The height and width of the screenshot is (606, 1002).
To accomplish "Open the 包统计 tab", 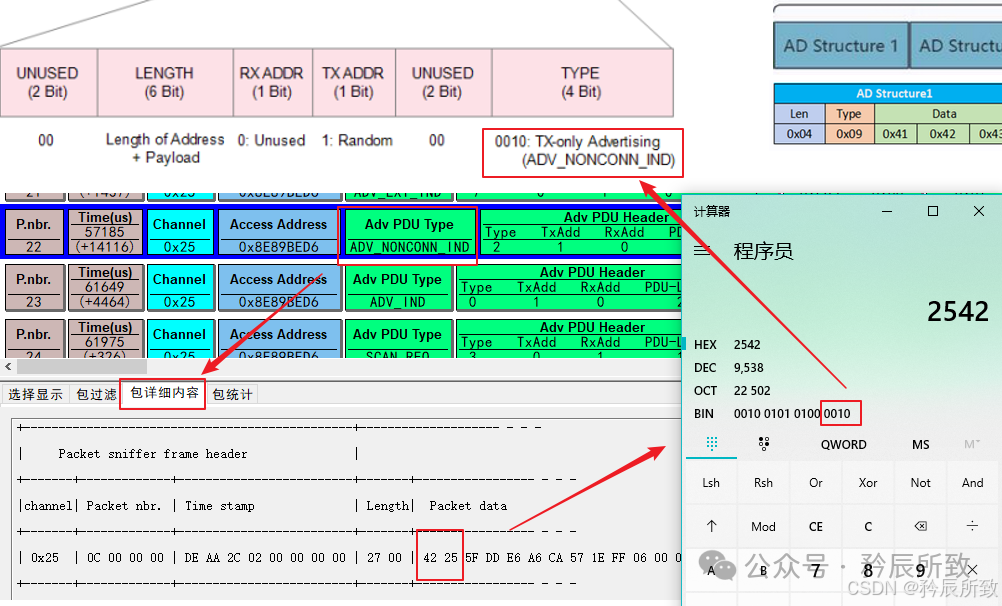I will [233, 394].
